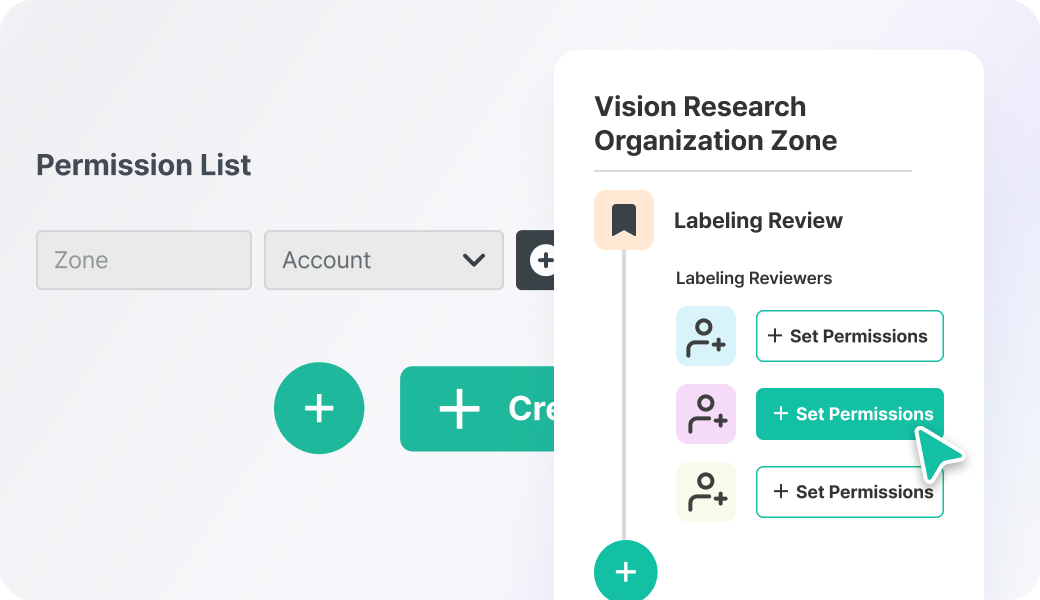Click the Permission List heading

point(144,165)
